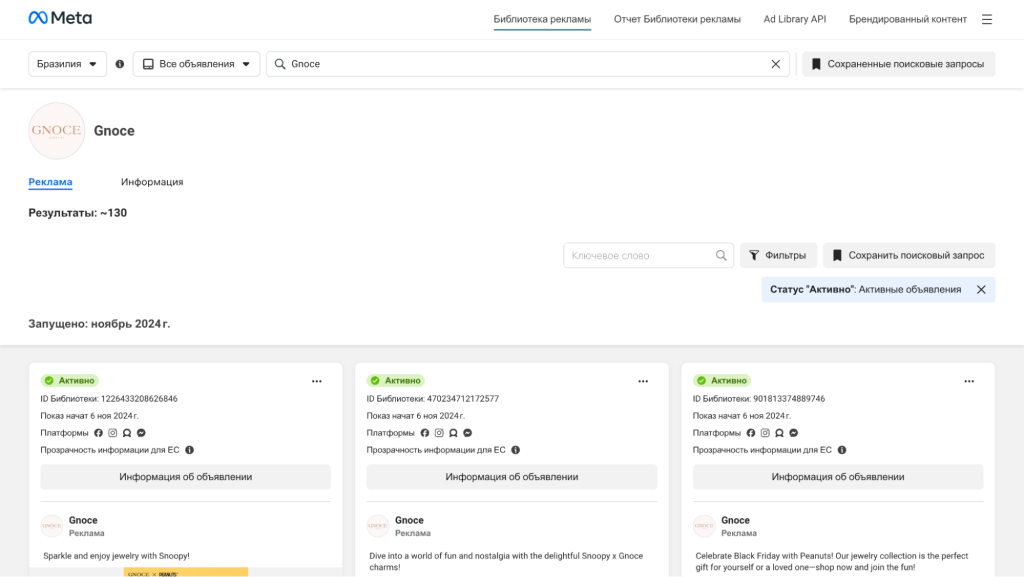Go to Библиотека рекламы tab
The image size is (1024, 577).
point(542,20)
